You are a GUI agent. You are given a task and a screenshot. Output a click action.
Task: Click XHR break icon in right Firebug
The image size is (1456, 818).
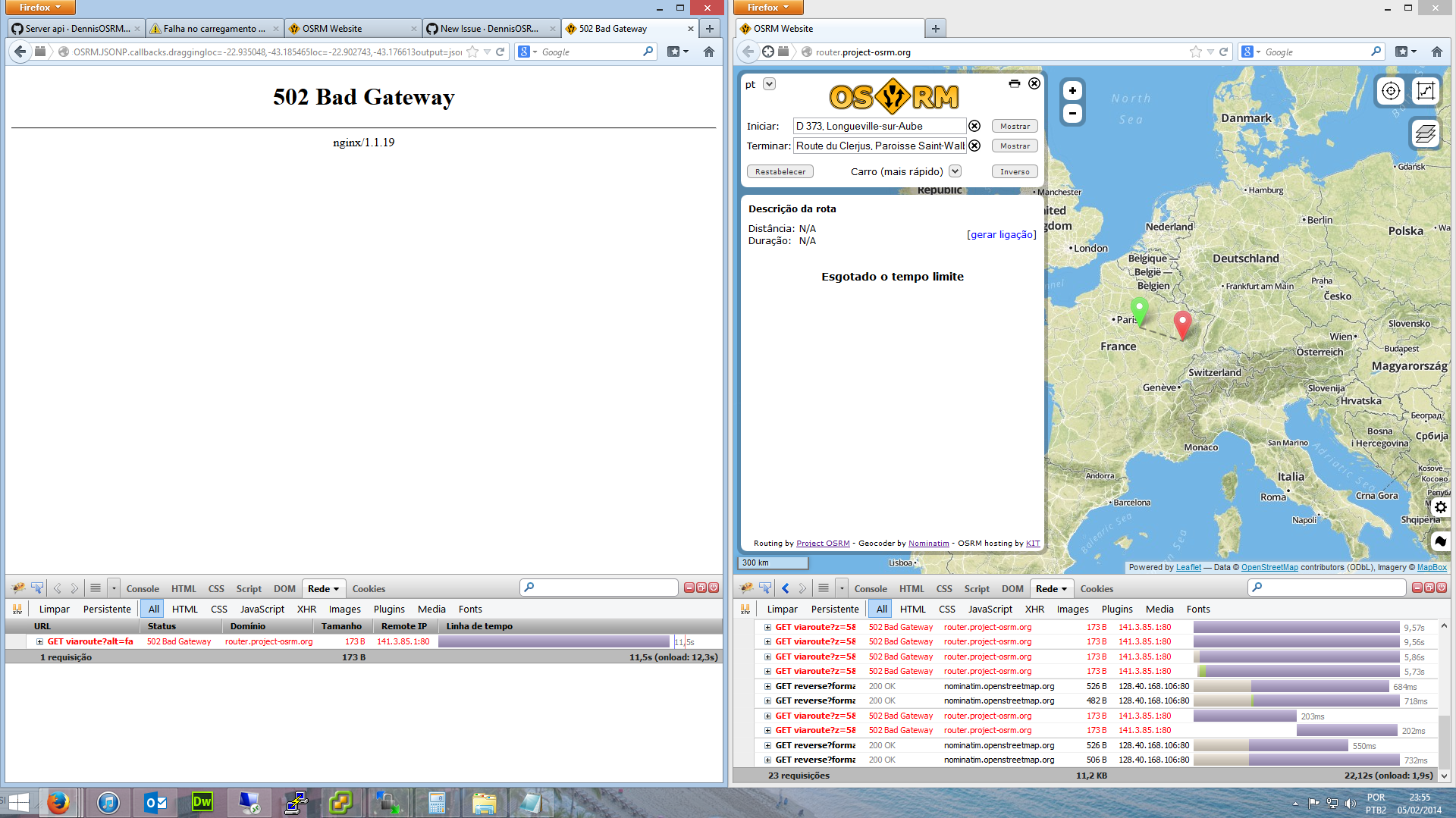pyautogui.click(x=745, y=609)
